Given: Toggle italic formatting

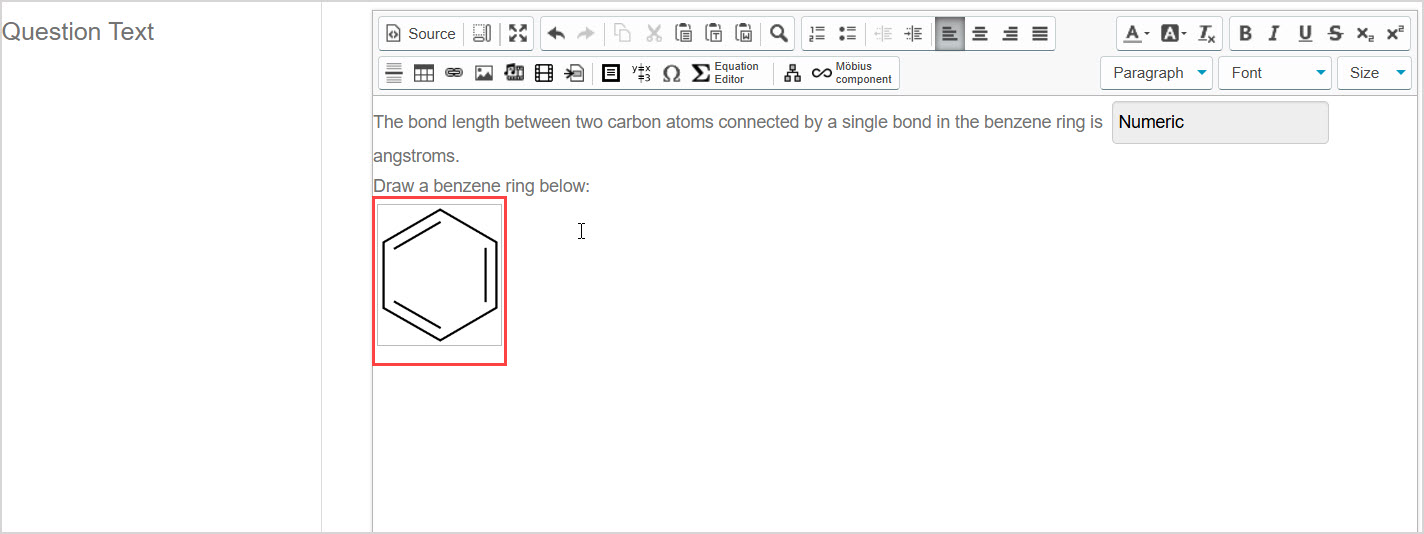Looking at the screenshot, I should 1274,33.
